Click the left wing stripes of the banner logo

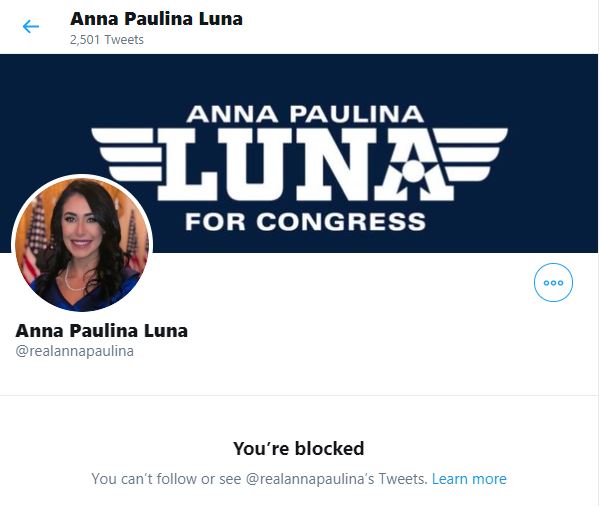tap(127, 154)
